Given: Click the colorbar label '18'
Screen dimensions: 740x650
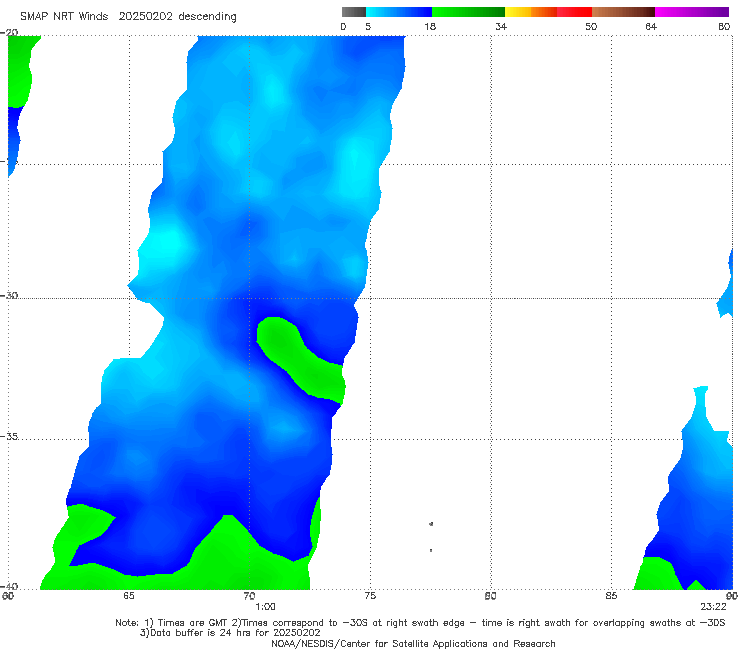Looking at the screenshot, I should pos(430,26).
